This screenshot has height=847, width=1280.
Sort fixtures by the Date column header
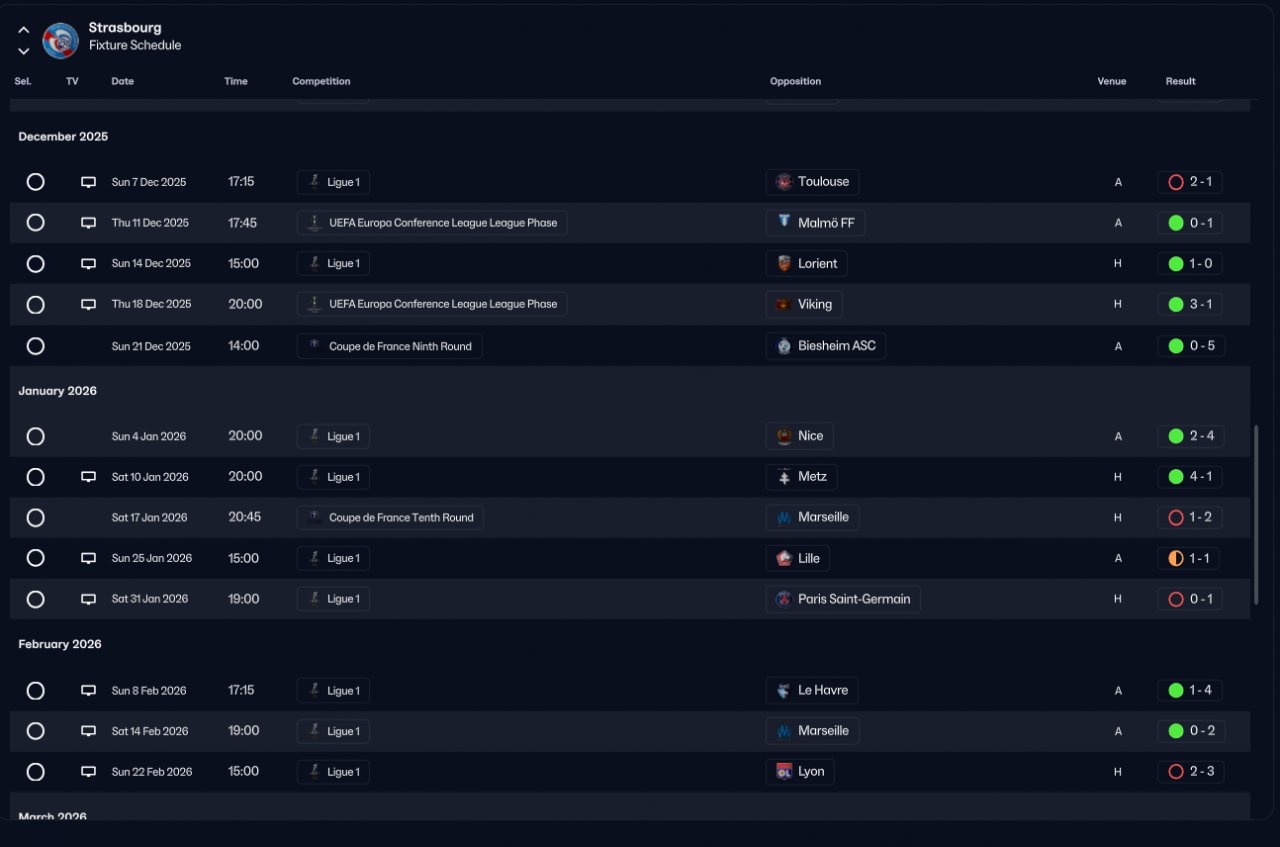(x=123, y=82)
